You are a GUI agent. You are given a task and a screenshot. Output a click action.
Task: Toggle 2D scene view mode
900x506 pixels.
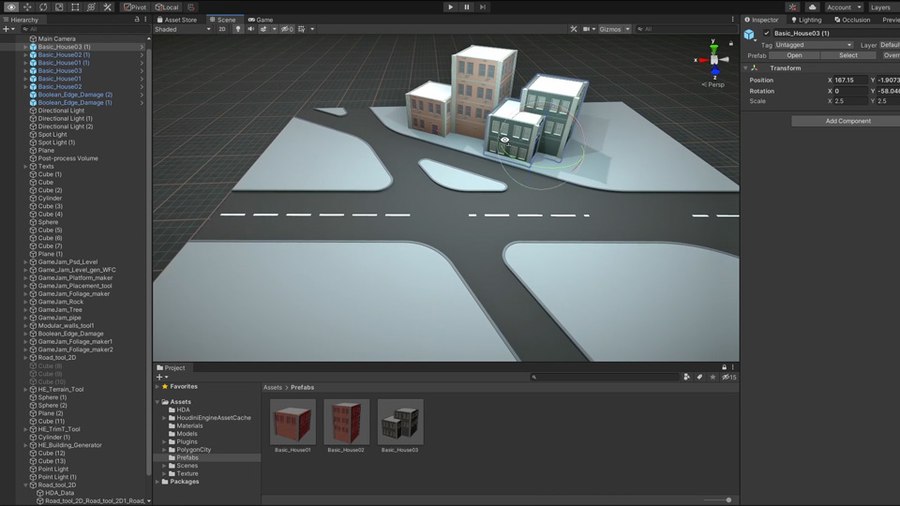coord(222,29)
